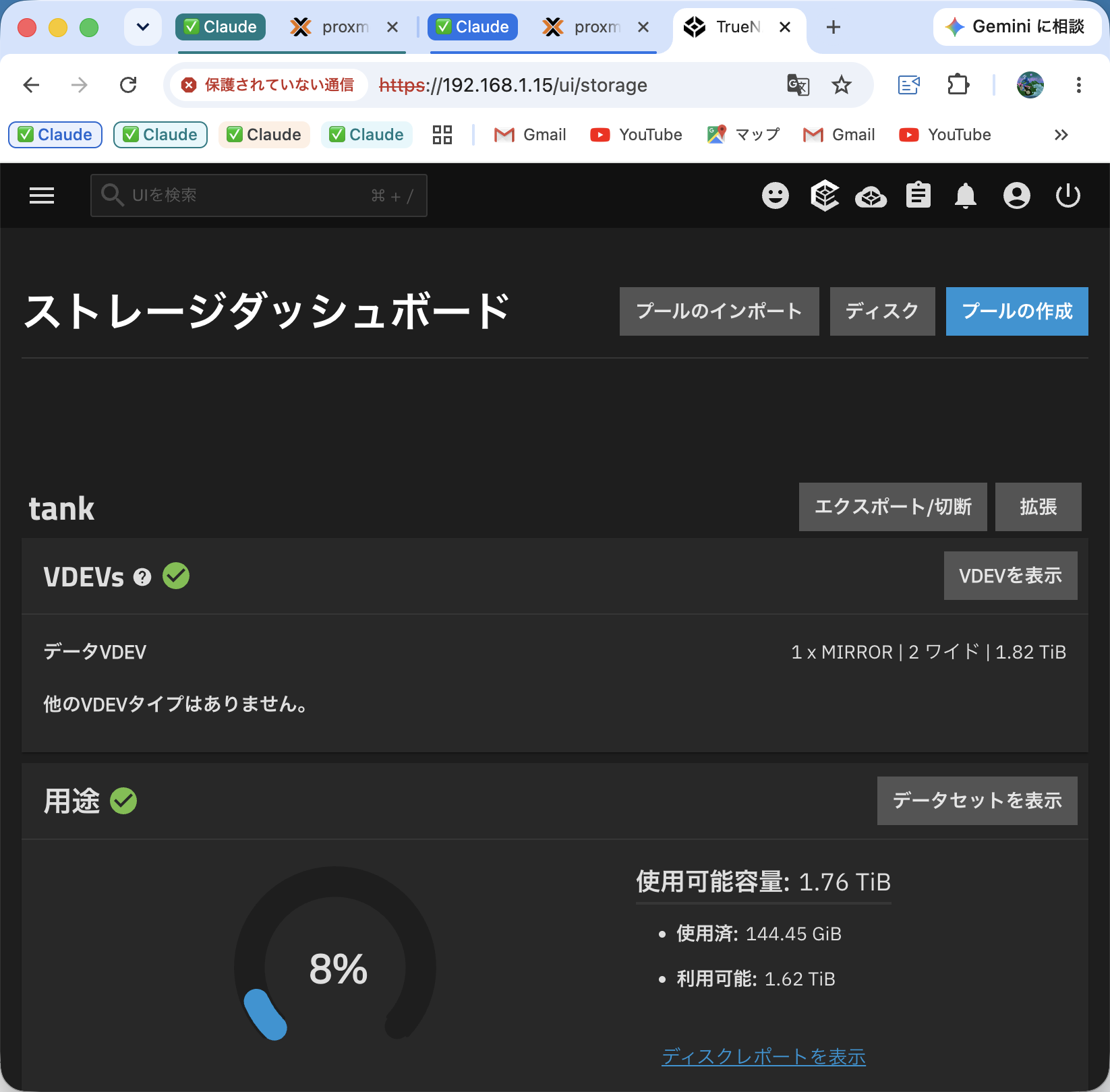This screenshot has width=1110, height=1092.
Task: Bookmark this page with the star icon
Action: point(842,85)
